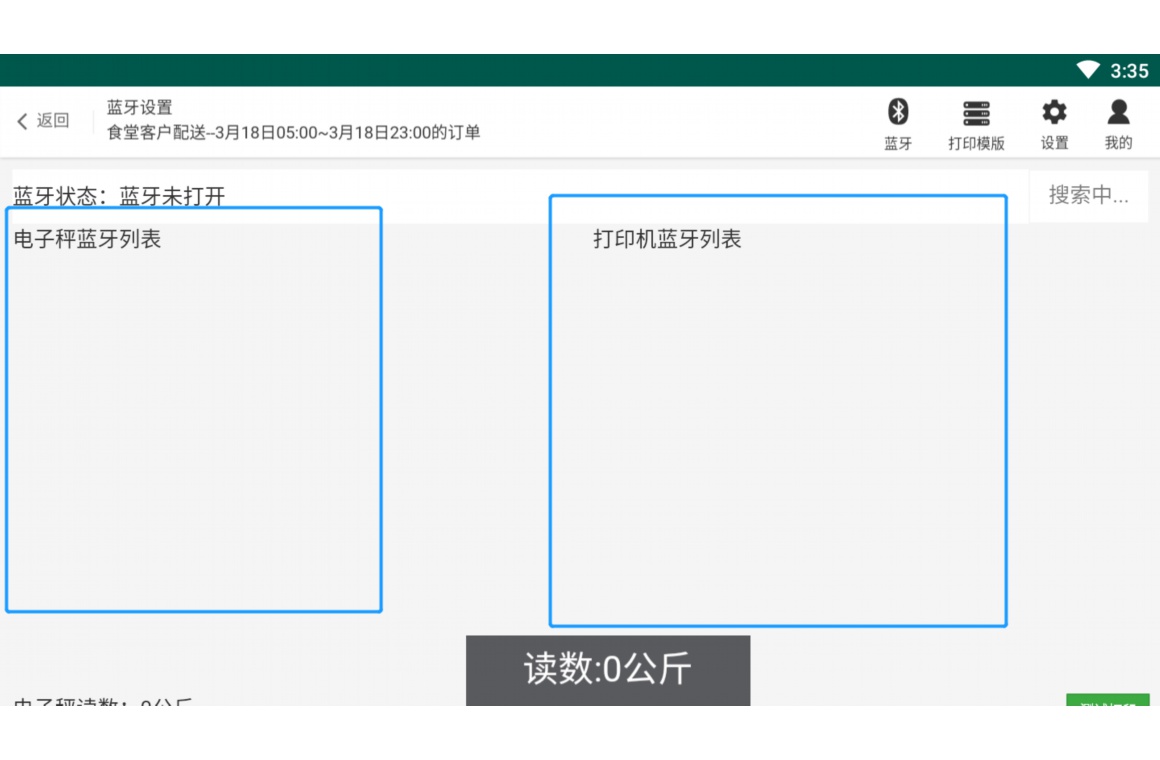The height and width of the screenshot is (760, 1160).
Task: Select the 蓝牙设置 page title
Action: [140, 108]
